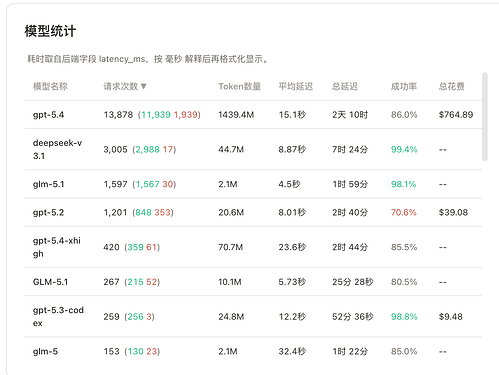The width and height of the screenshot is (499, 375).
Task: Click the 平均延迟 column header
Action: click(x=296, y=86)
